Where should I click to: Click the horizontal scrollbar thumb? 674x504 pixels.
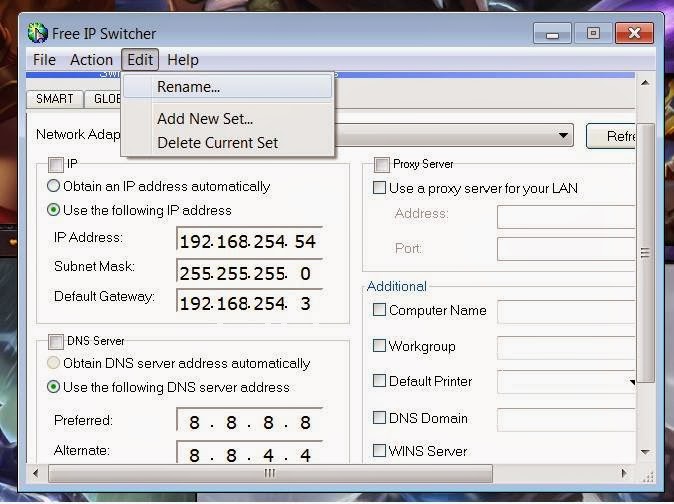270,473
